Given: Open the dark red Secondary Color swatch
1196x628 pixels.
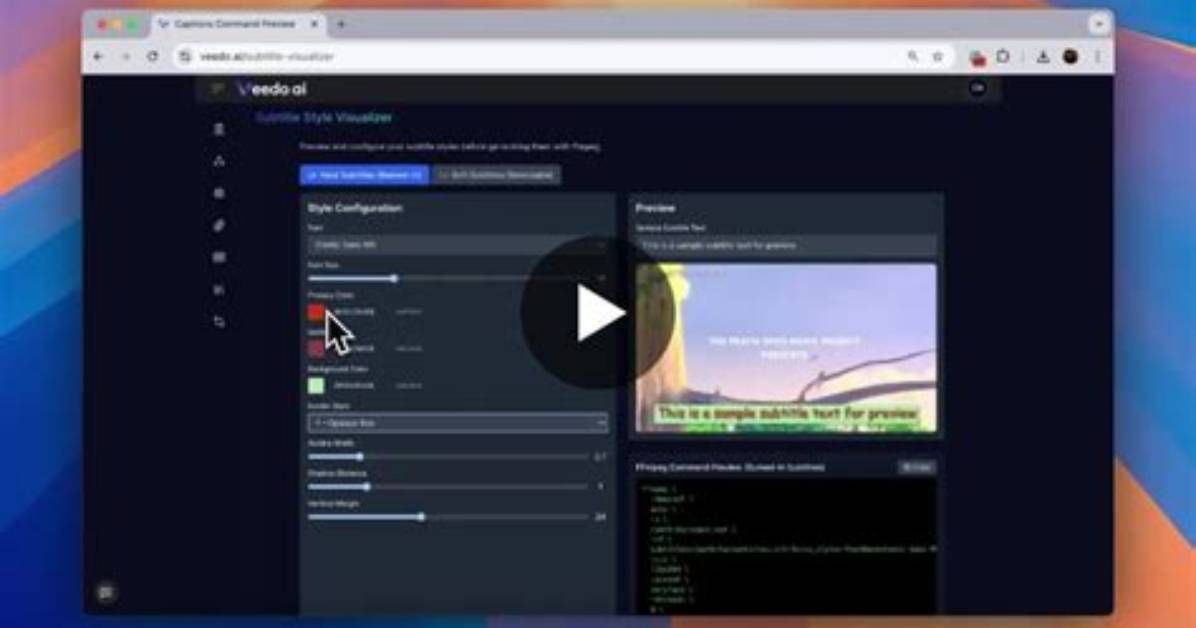Looking at the screenshot, I should [316, 349].
